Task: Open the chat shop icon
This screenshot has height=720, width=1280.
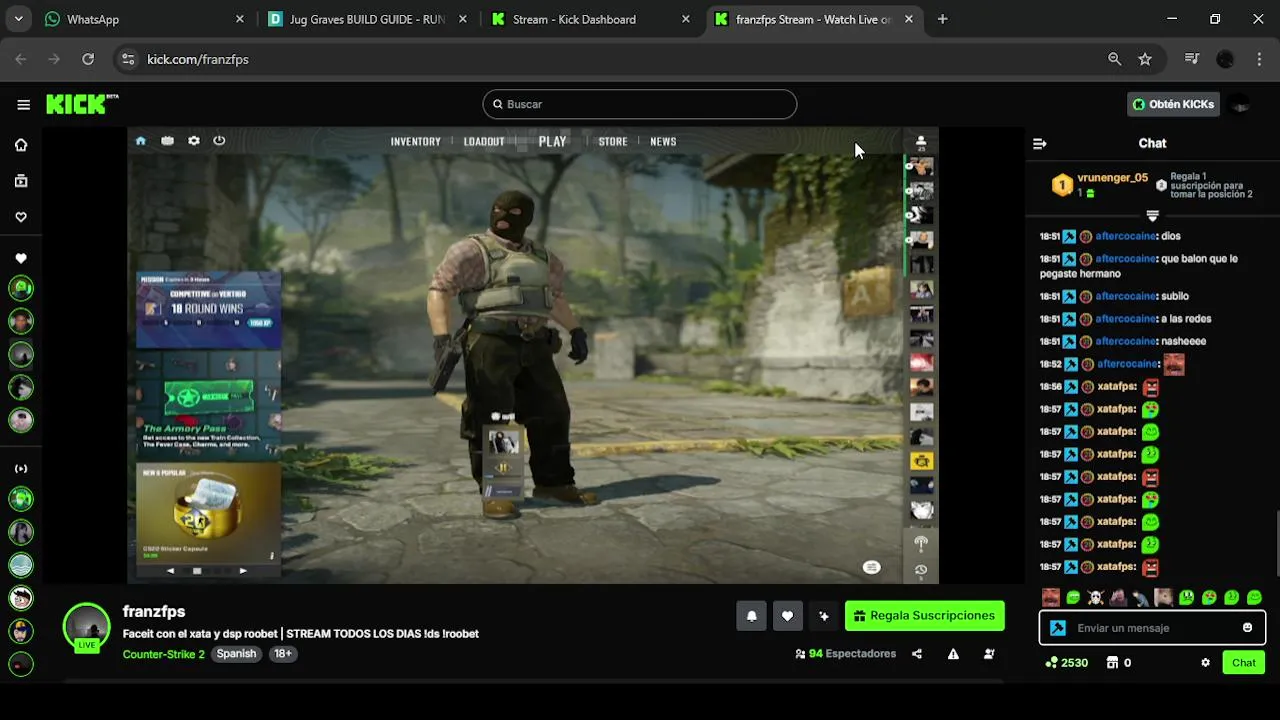Action: coord(1112,663)
